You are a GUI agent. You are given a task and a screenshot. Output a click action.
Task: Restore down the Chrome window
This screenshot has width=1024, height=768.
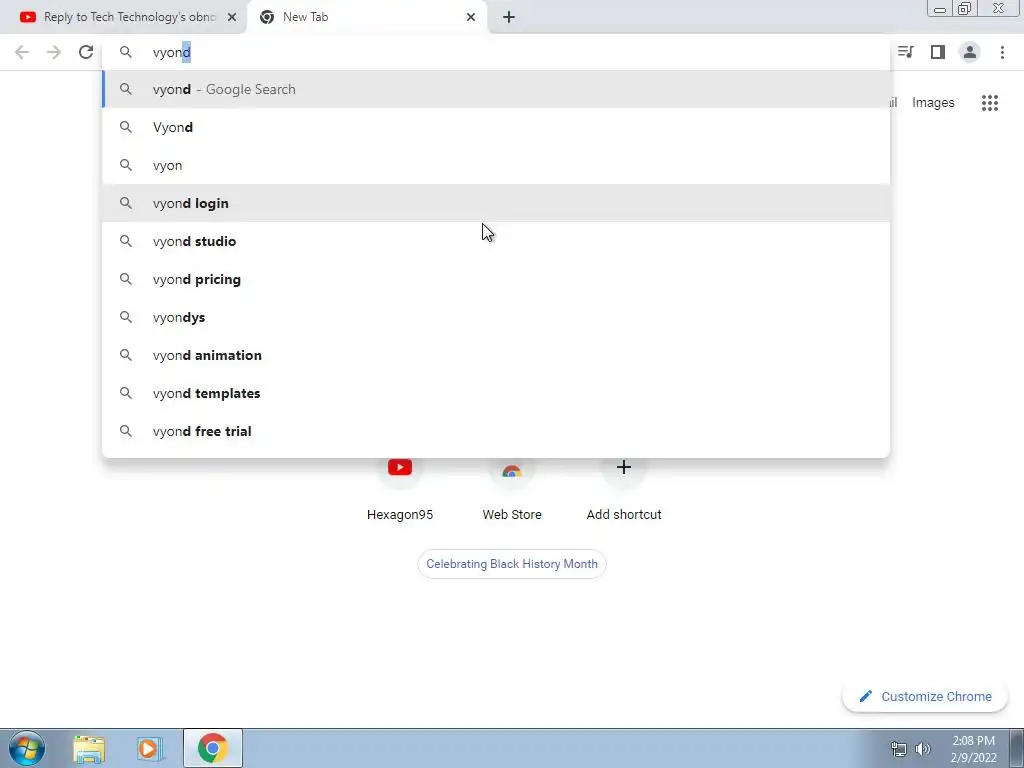(x=965, y=8)
